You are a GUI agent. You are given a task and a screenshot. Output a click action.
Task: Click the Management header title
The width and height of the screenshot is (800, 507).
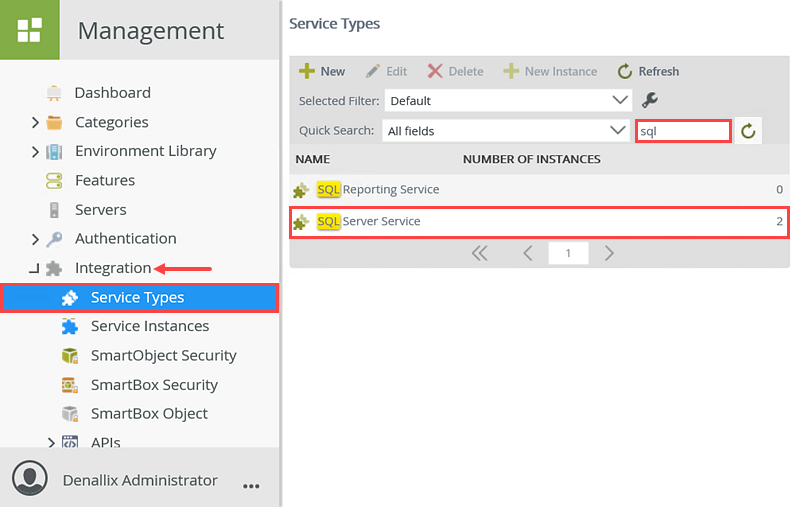(151, 31)
